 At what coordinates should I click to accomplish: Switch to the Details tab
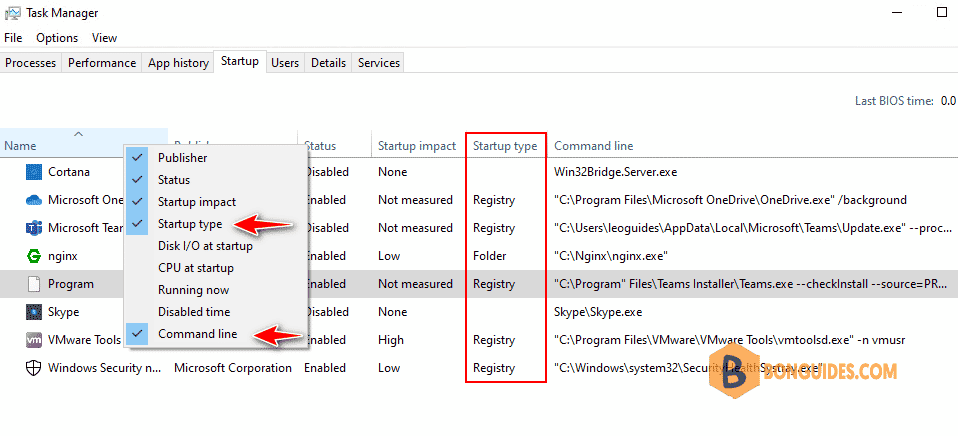[328, 63]
